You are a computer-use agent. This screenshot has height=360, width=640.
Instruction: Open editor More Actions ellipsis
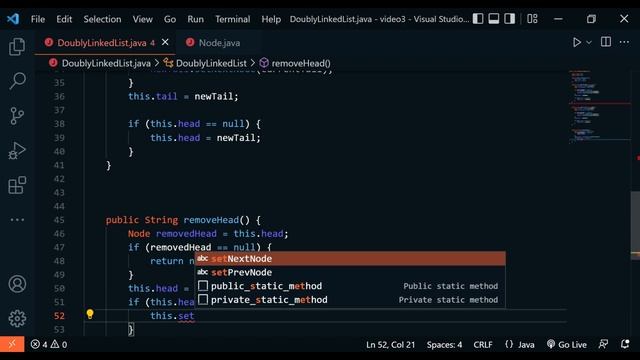pyautogui.click(x=624, y=42)
